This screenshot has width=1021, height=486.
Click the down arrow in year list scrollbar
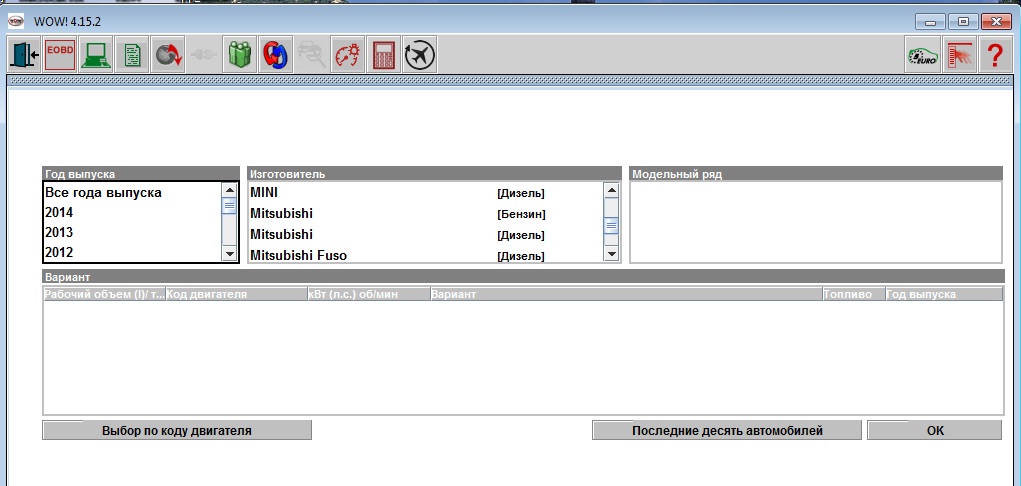[x=230, y=253]
